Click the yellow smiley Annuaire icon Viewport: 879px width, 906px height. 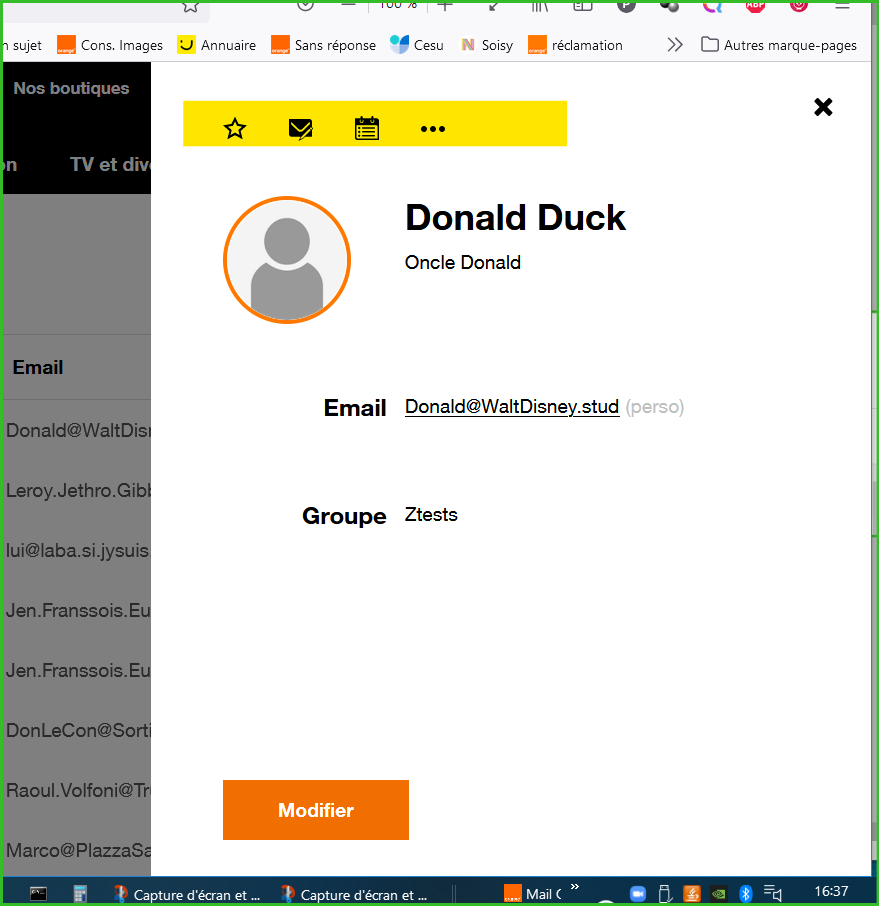(186, 45)
